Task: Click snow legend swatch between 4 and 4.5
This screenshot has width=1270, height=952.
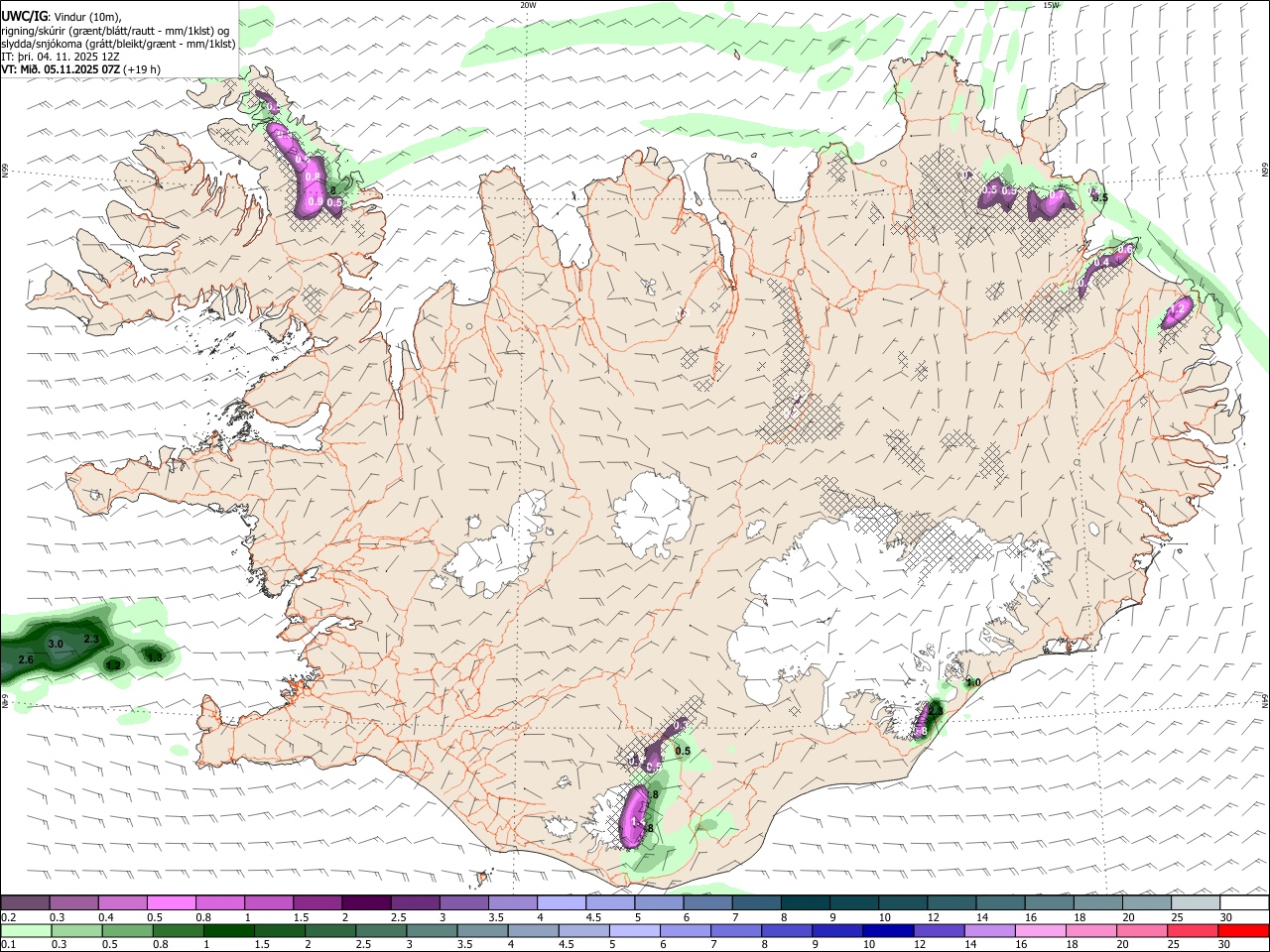Action: pos(561,902)
